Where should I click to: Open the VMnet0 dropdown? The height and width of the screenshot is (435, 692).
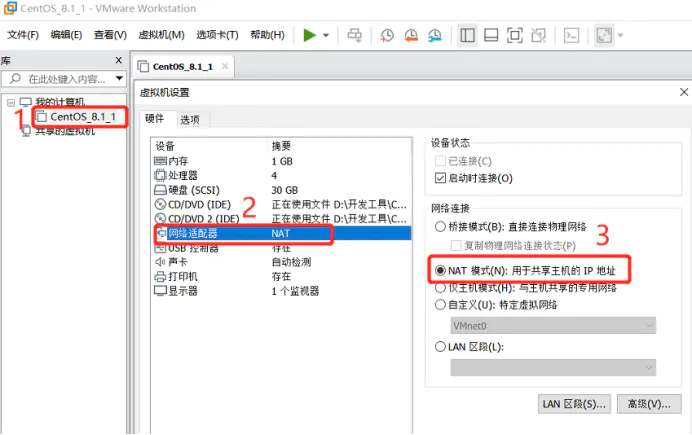point(553,326)
